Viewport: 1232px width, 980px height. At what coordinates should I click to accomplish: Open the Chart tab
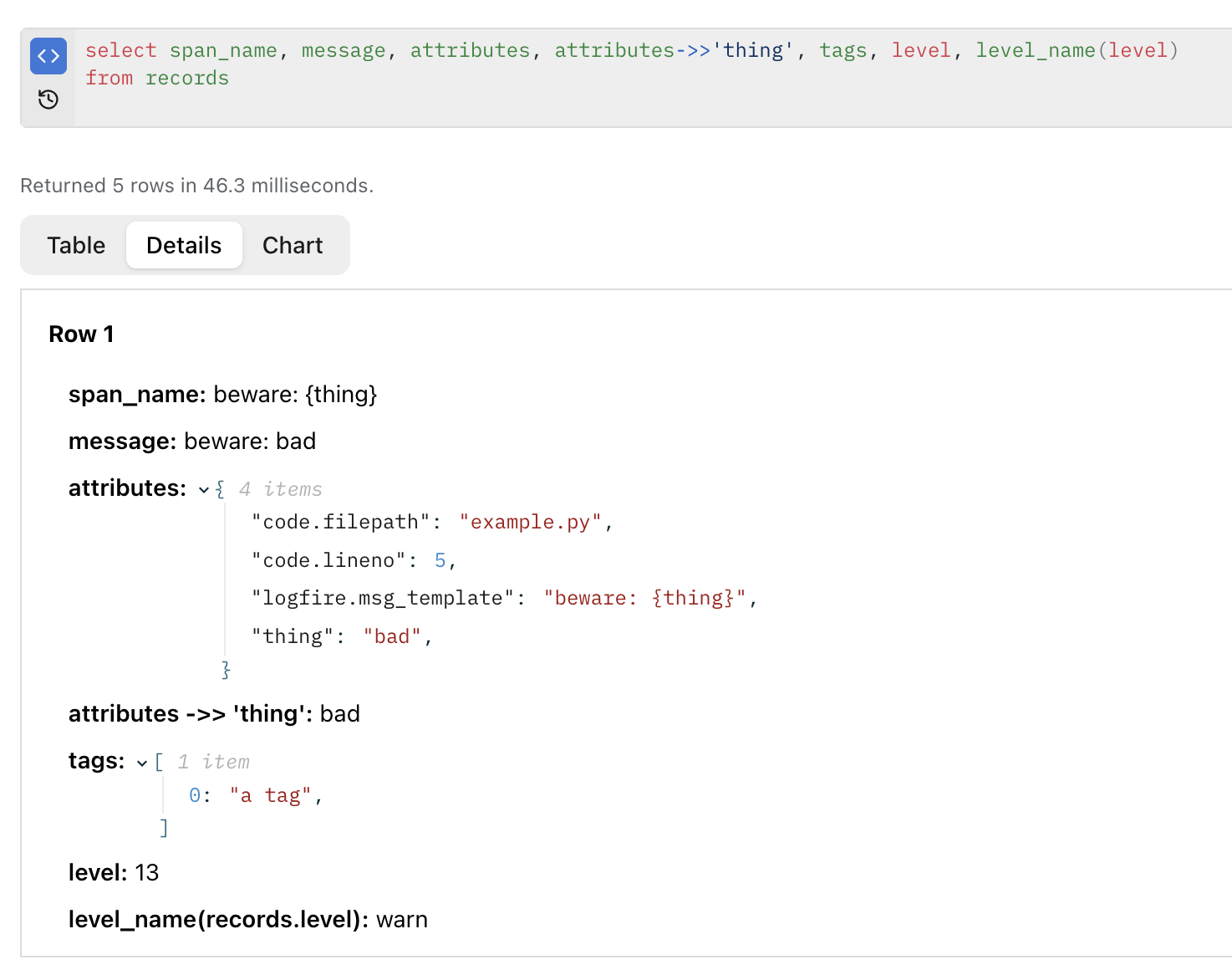click(292, 245)
